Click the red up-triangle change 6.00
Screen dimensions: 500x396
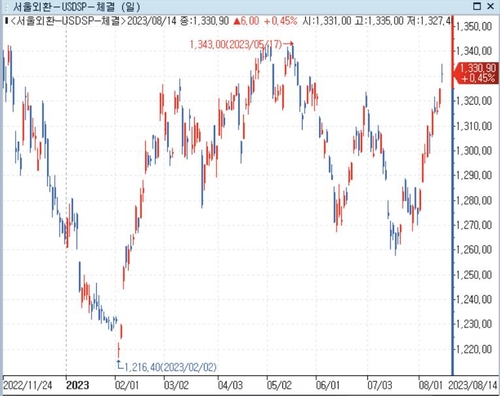tap(246, 21)
